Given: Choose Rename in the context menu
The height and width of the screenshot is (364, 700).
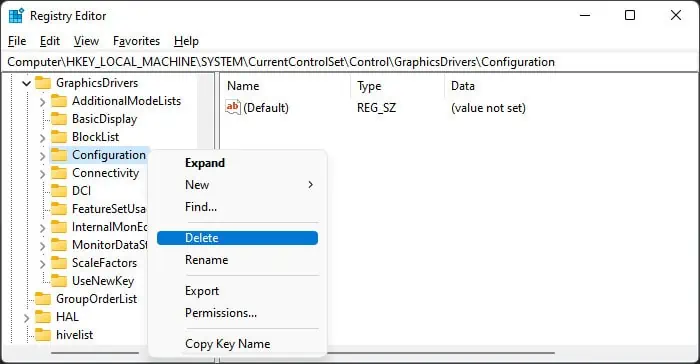Looking at the screenshot, I should click(238, 260).
